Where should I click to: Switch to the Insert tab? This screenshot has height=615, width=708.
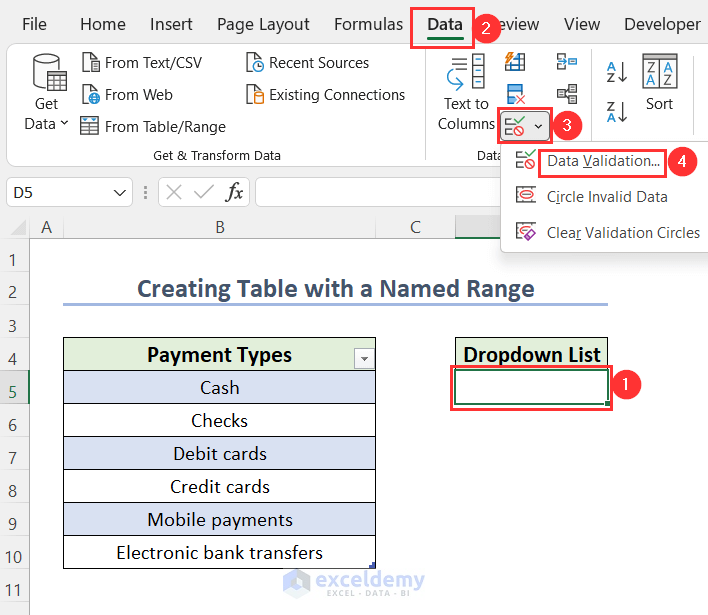171,24
